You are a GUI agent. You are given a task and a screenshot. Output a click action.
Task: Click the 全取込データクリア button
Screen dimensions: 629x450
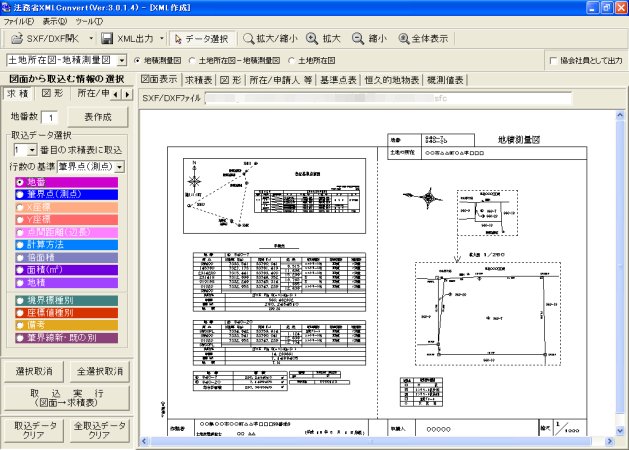point(100,430)
